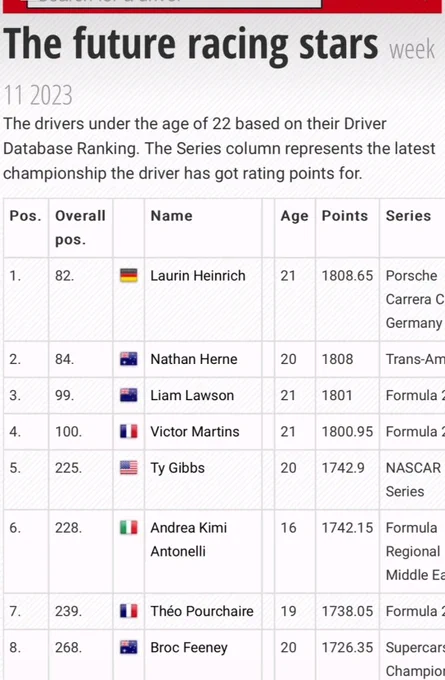Click the German flag beside Laurin Heinrich

(x=129, y=276)
